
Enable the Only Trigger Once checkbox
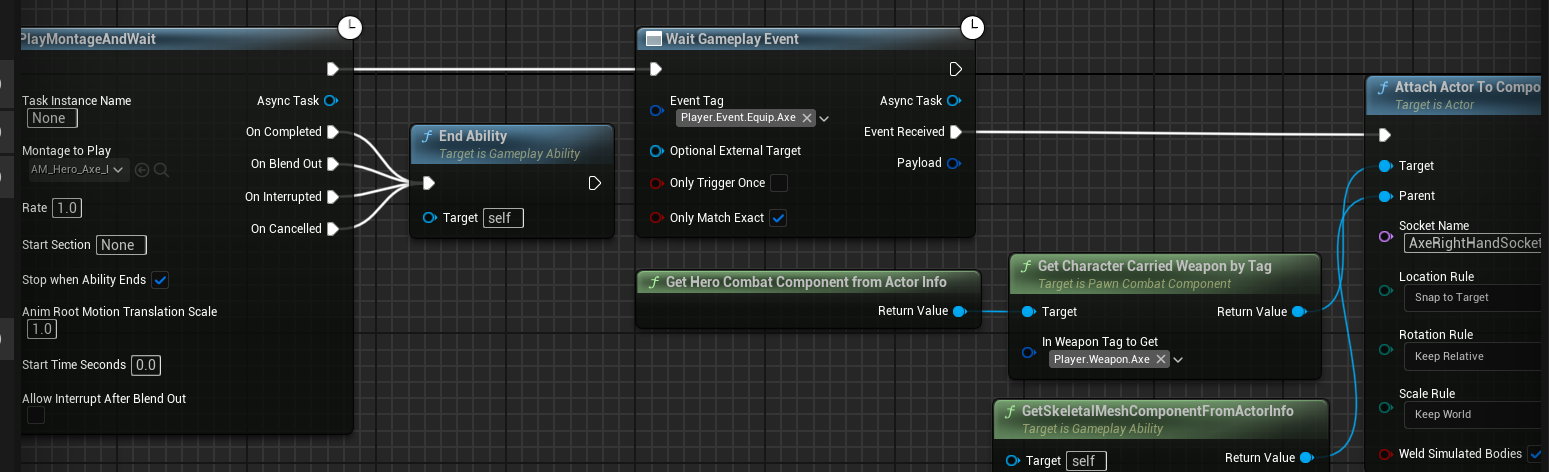pos(779,183)
